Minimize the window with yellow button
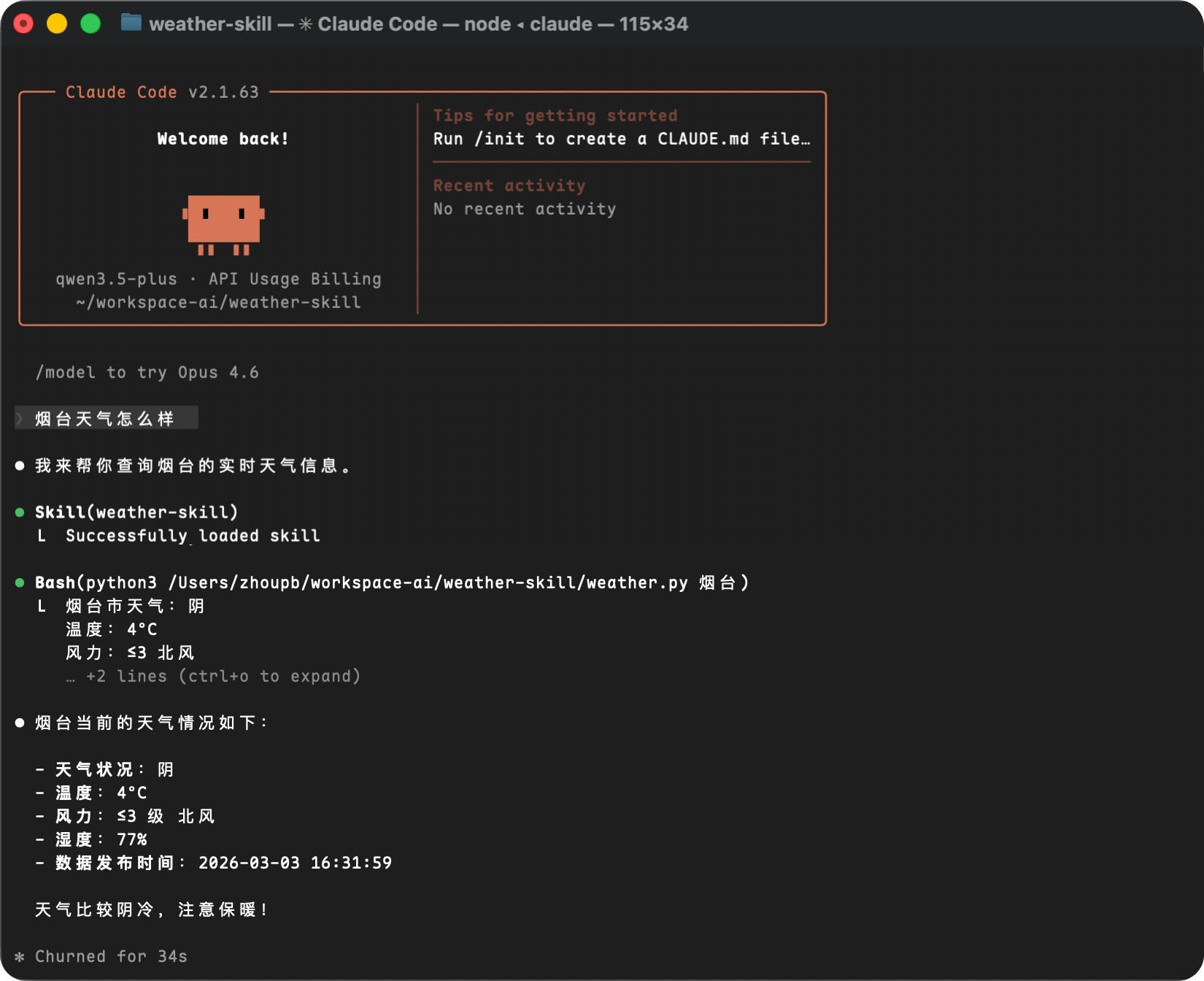Image resolution: width=1204 pixels, height=981 pixels. point(57,23)
